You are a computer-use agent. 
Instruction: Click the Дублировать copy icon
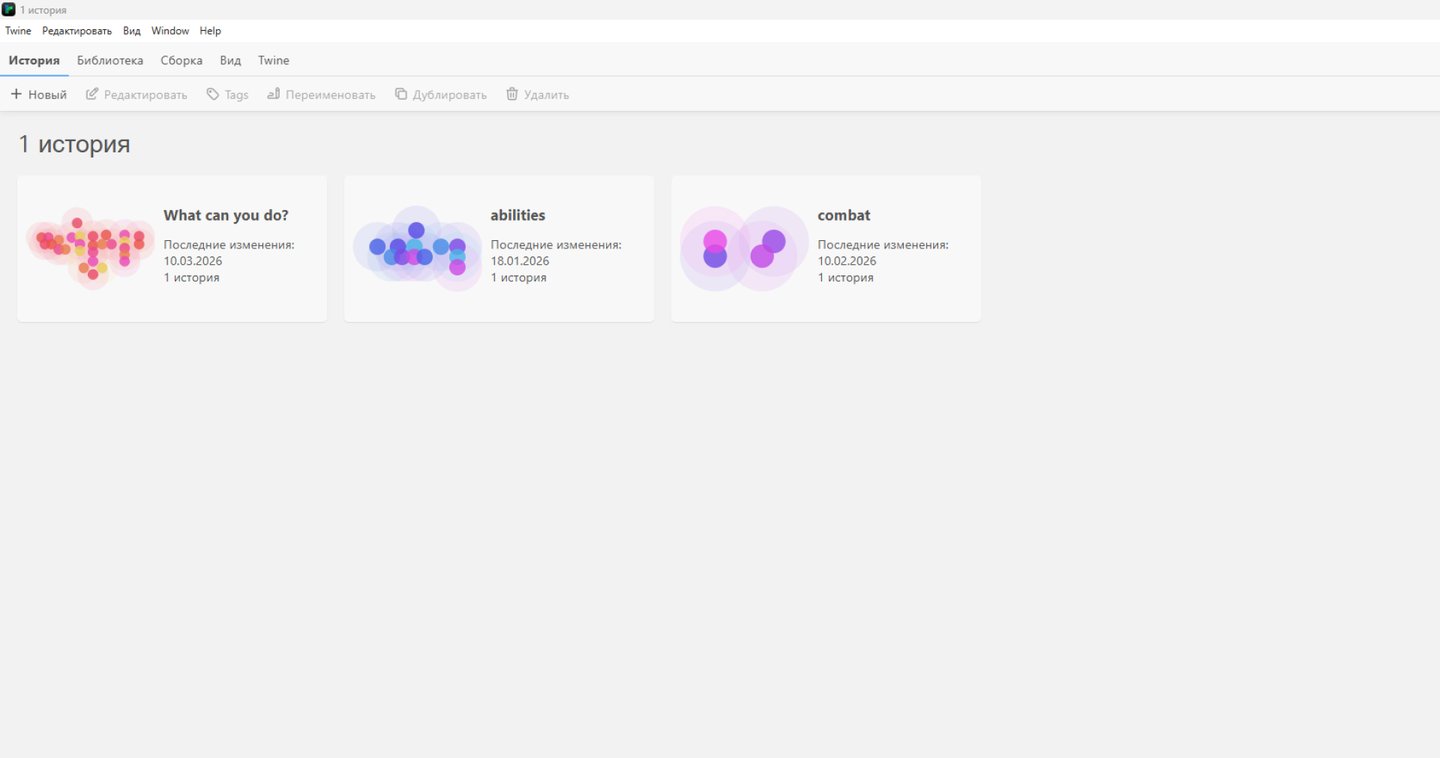[x=401, y=94]
